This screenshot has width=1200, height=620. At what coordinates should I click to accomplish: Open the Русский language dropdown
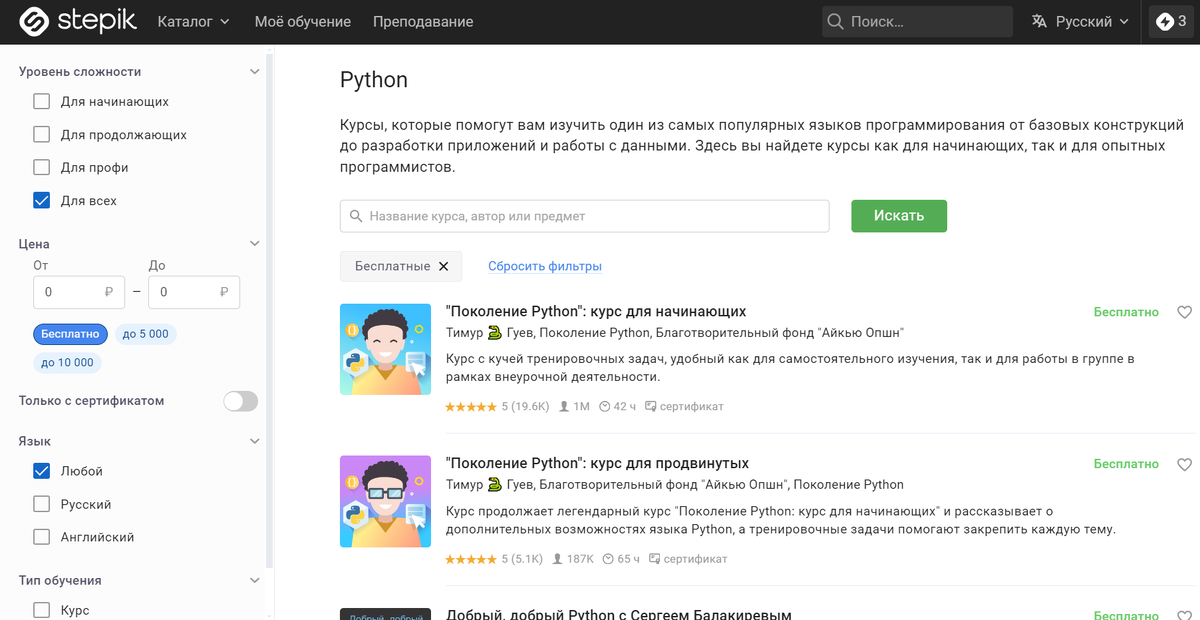pyautogui.click(x=1080, y=21)
